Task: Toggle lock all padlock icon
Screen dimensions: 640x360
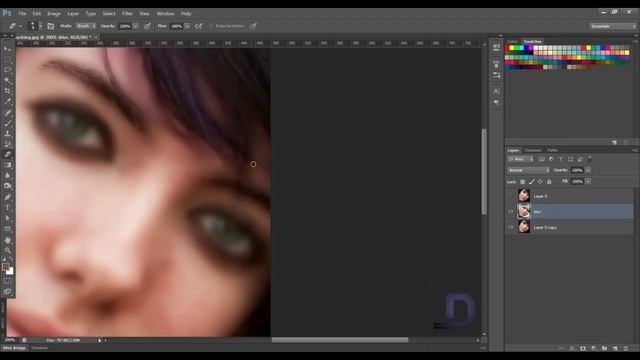Action: coord(549,182)
